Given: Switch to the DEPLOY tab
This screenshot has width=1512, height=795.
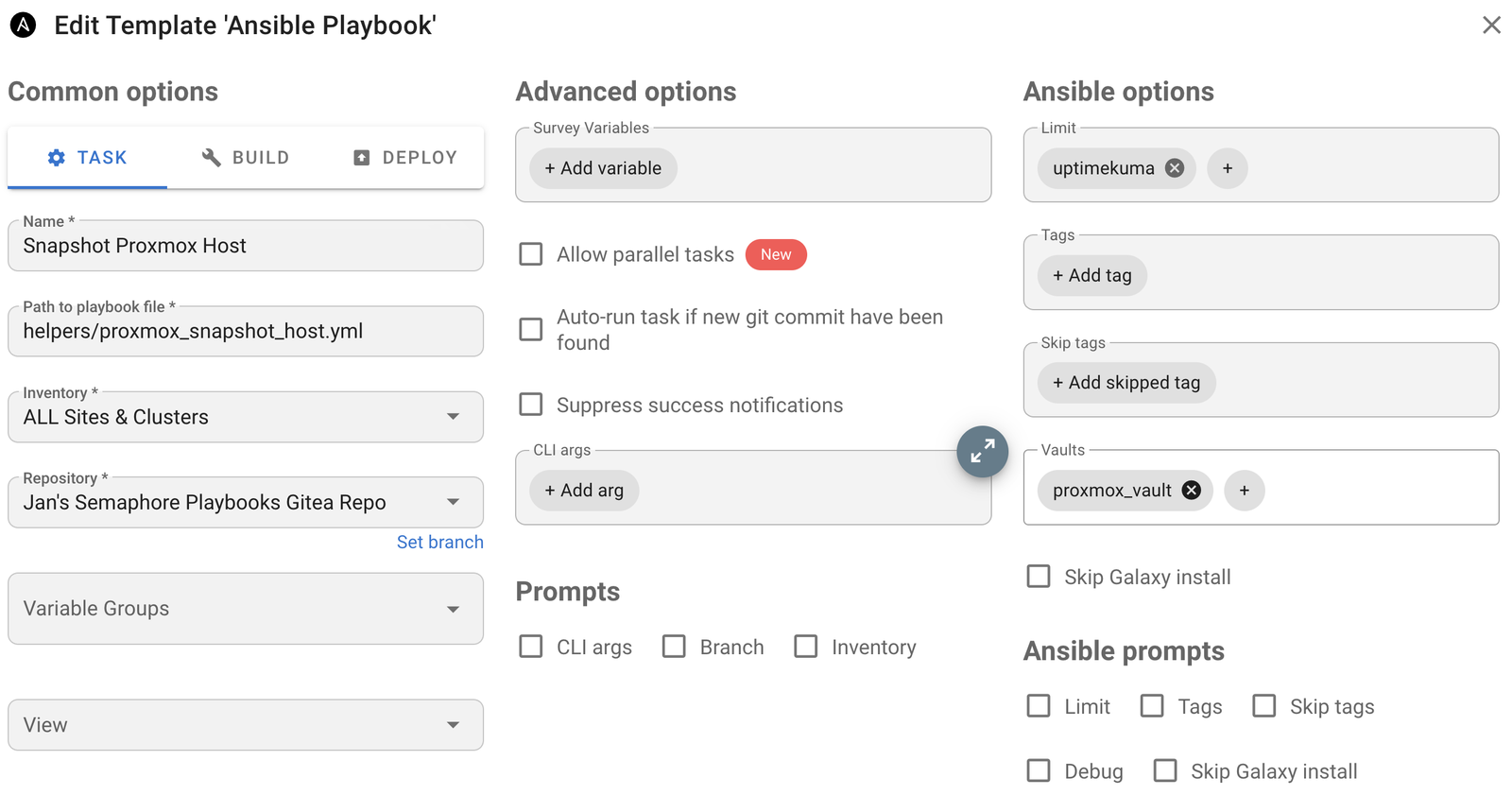Looking at the screenshot, I should click(404, 158).
